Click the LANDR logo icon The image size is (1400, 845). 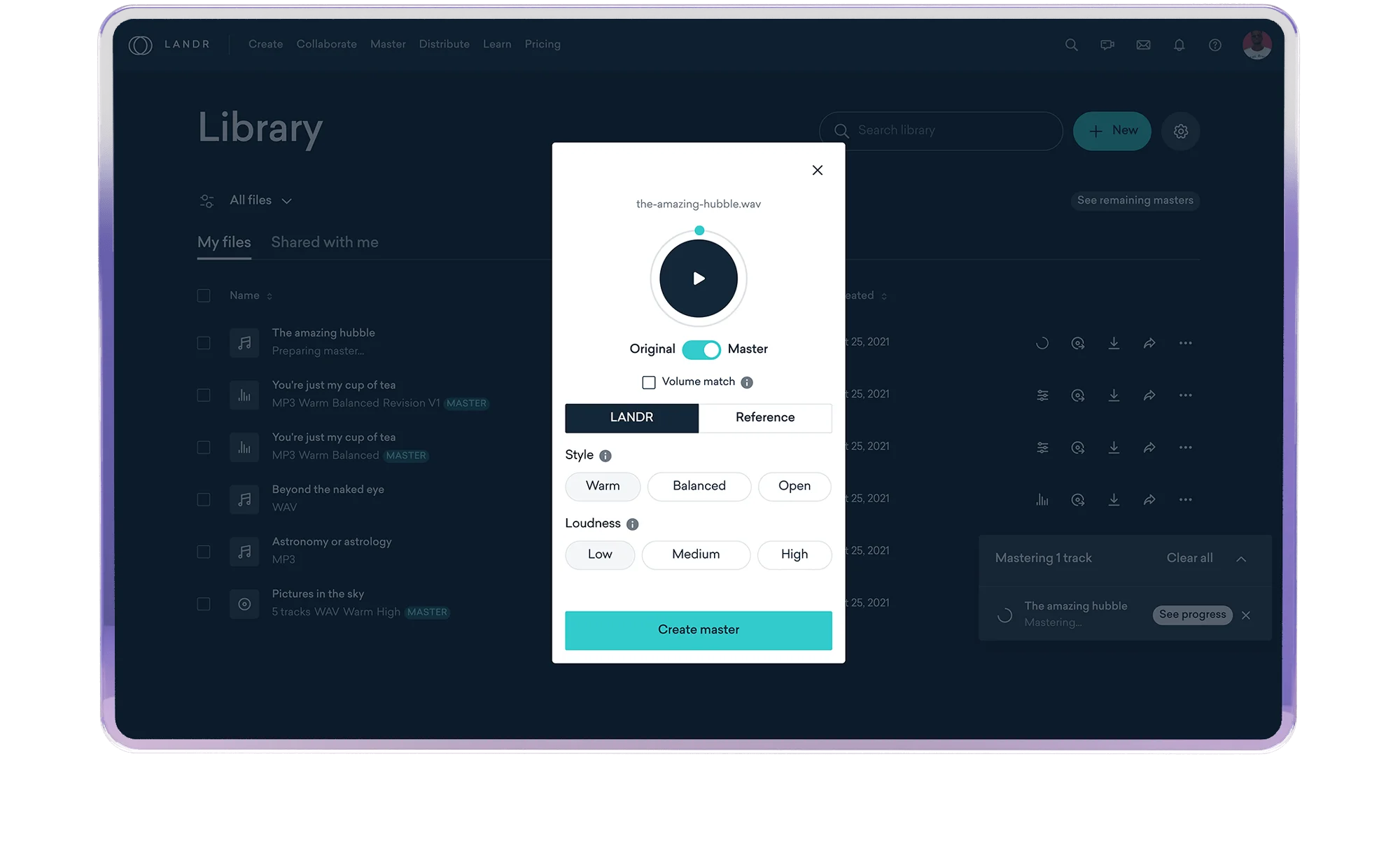[x=140, y=45]
